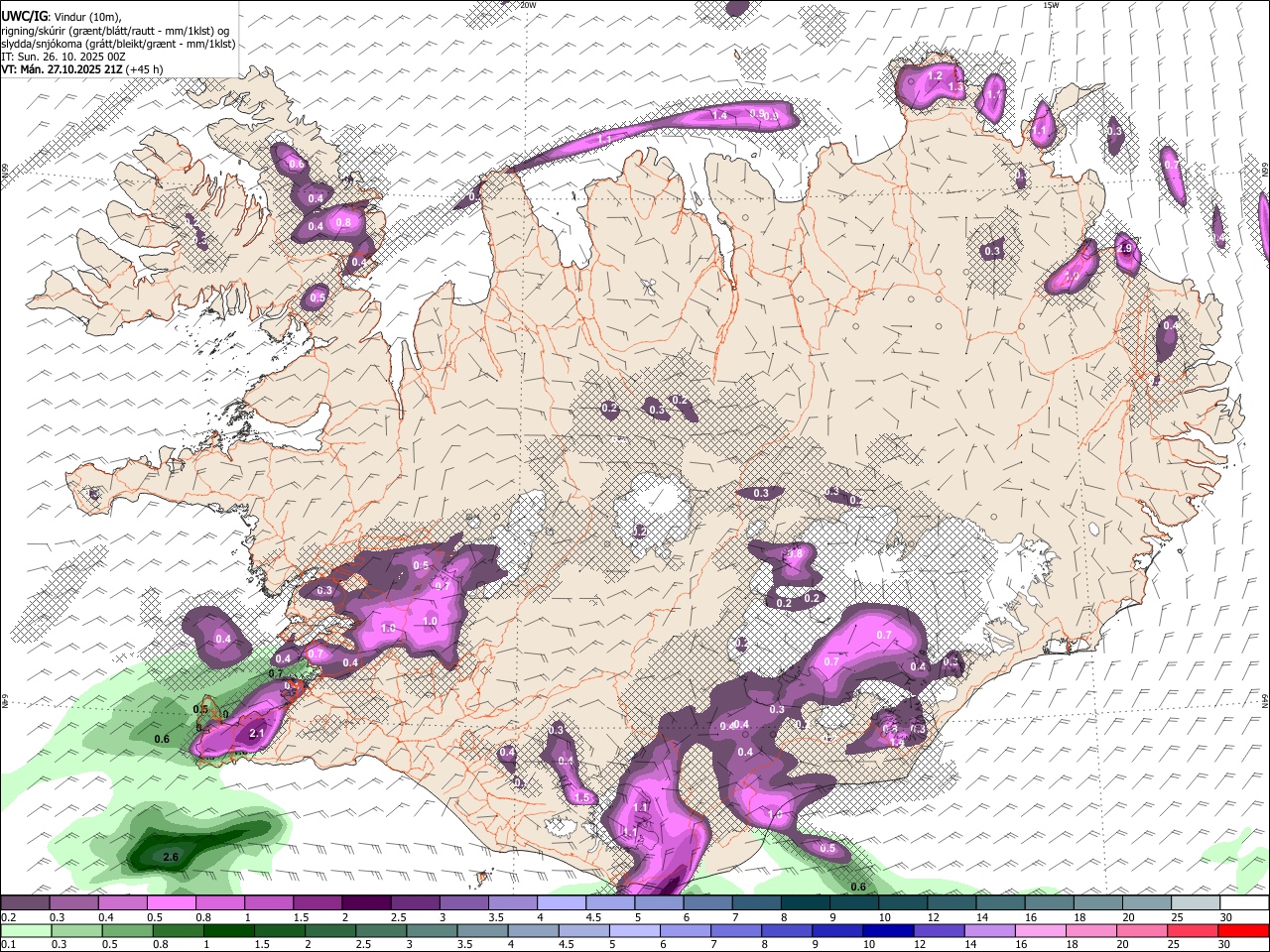The height and width of the screenshot is (952, 1270).
Task: Click the 'slydda/snjókoma' legend description line
Action: 118,44
